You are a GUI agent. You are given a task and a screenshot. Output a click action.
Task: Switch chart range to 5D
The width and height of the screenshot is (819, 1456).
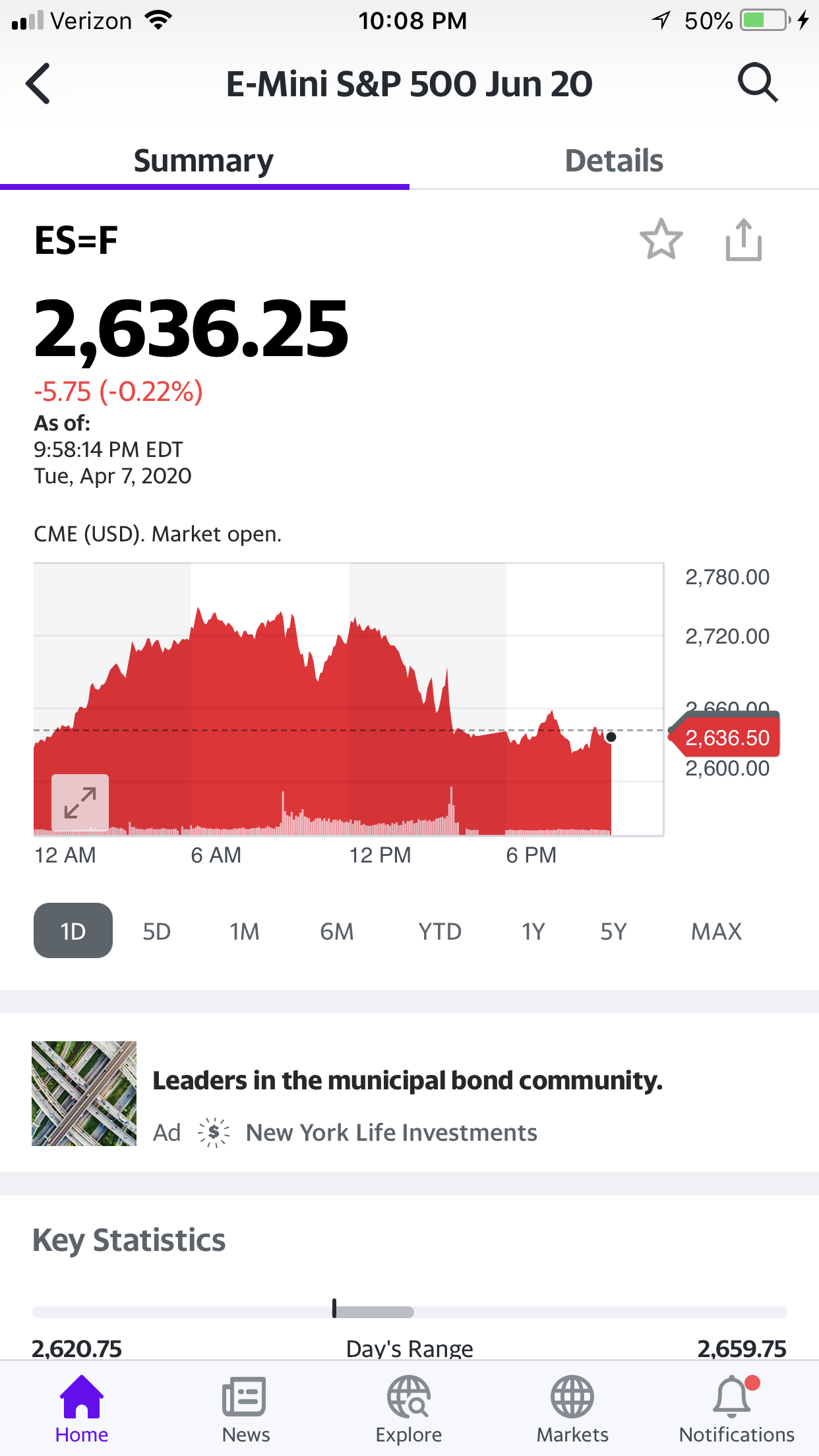157,931
